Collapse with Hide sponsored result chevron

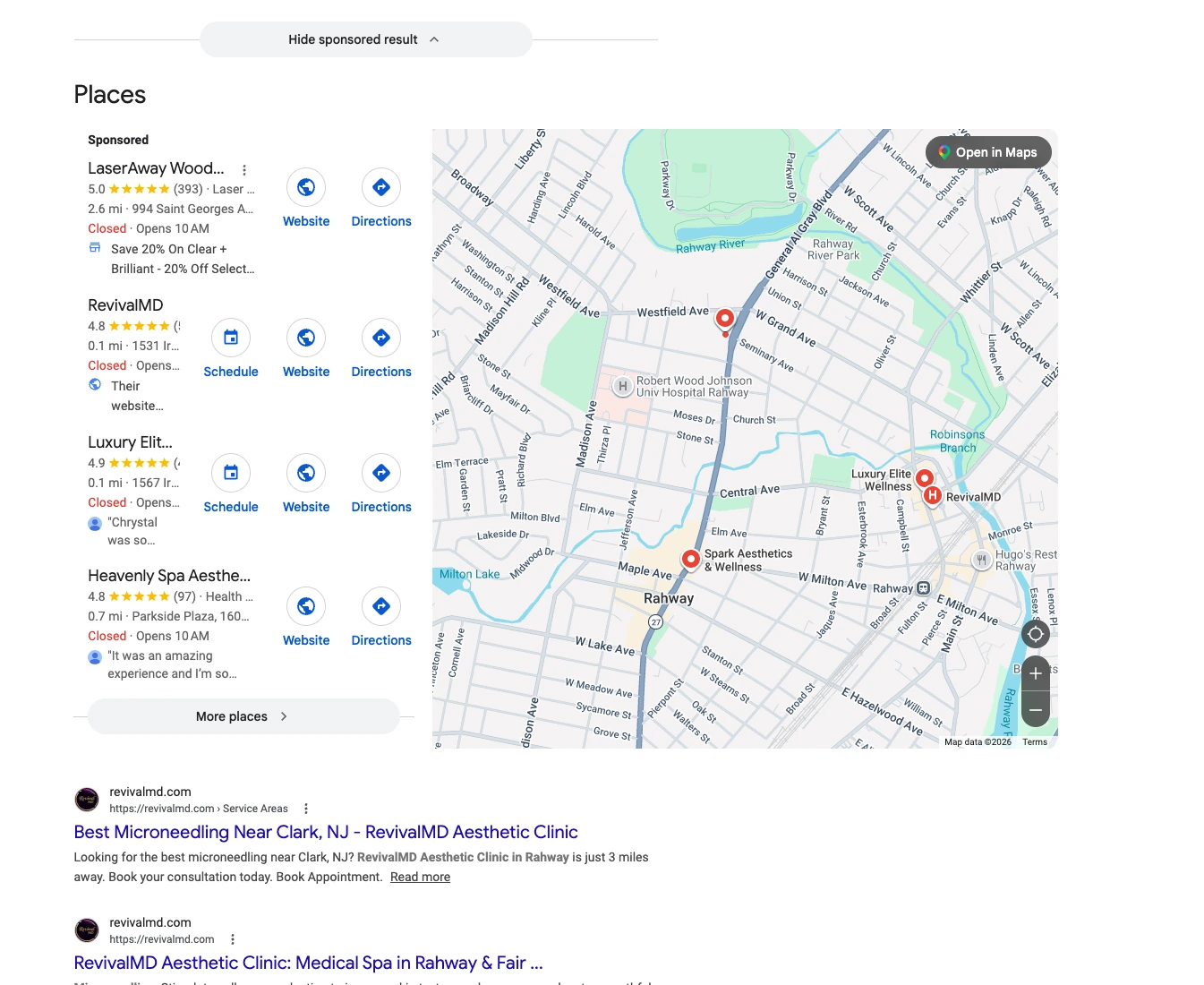point(434,39)
